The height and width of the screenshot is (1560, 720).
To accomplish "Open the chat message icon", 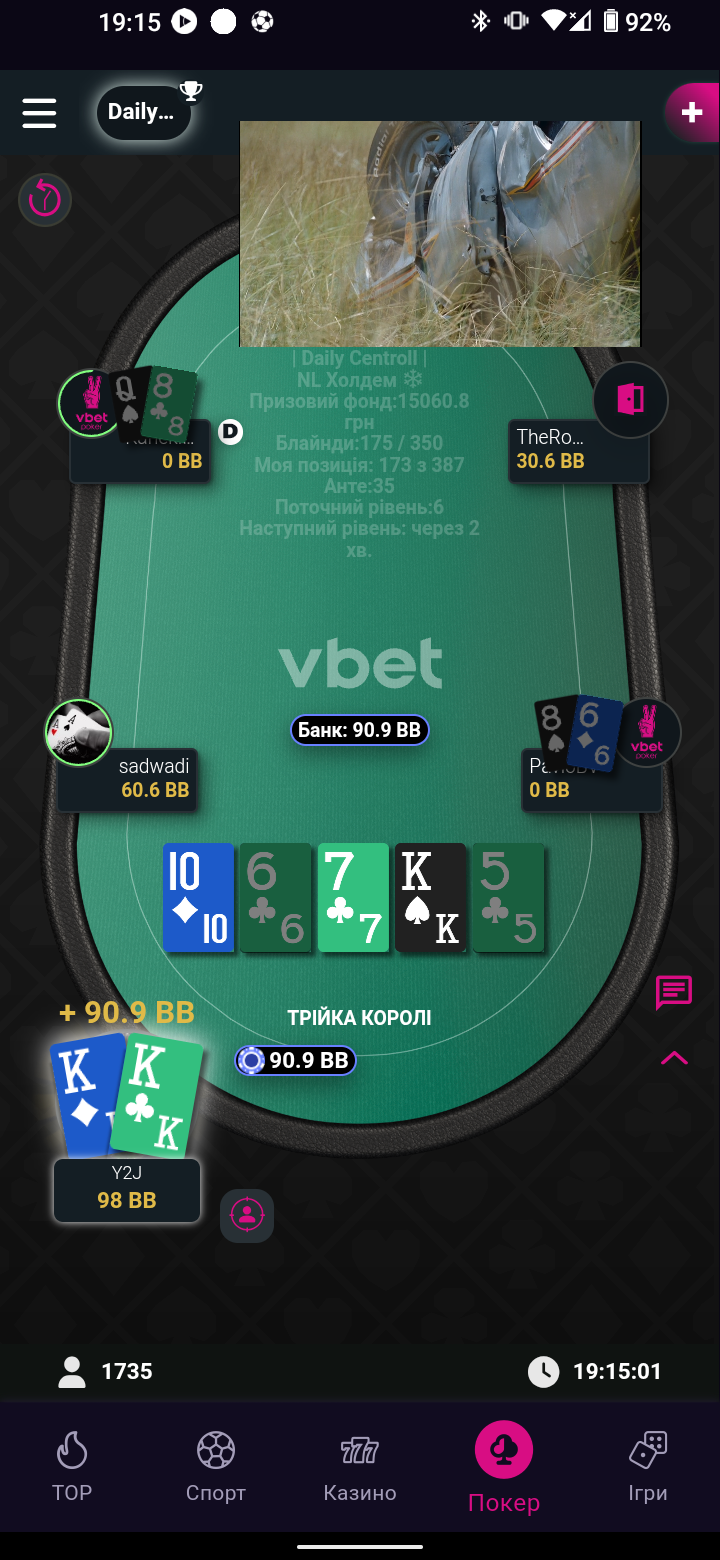I will [x=674, y=993].
